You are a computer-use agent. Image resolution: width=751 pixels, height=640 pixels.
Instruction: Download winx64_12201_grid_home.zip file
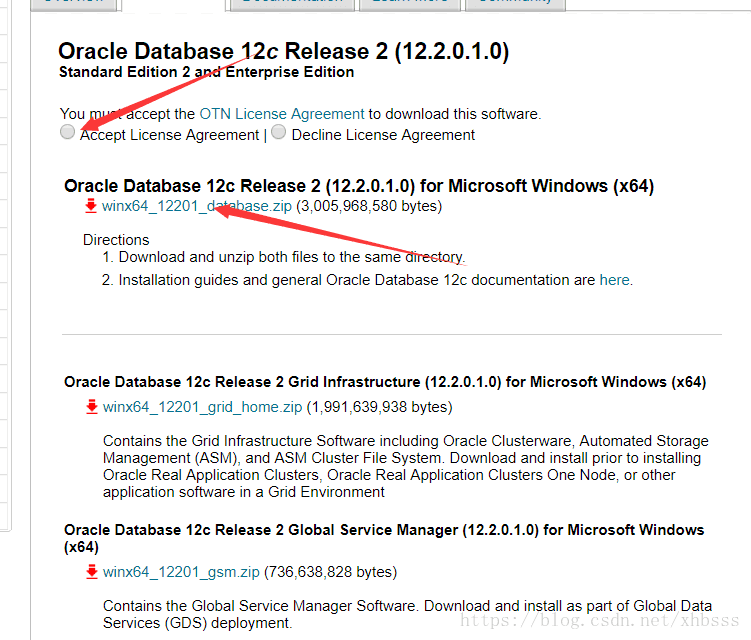[203, 407]
